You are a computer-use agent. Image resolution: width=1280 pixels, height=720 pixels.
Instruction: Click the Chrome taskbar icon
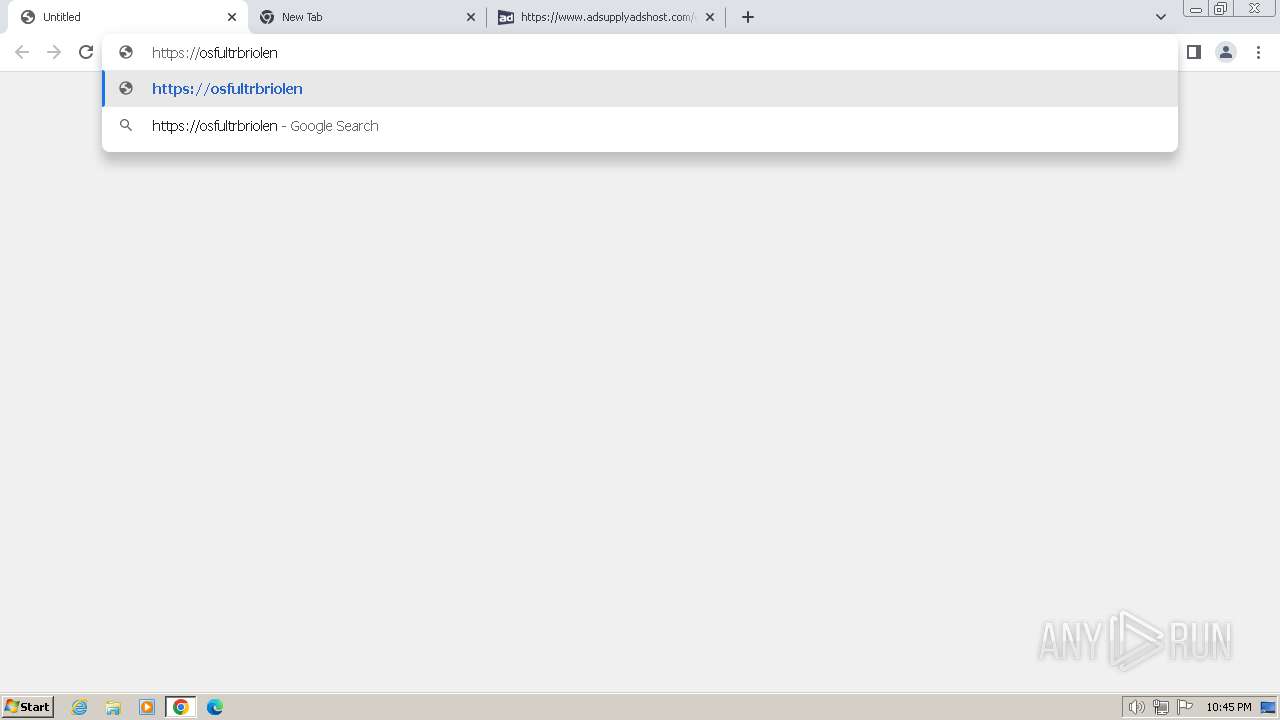click(x=181, y=707)
